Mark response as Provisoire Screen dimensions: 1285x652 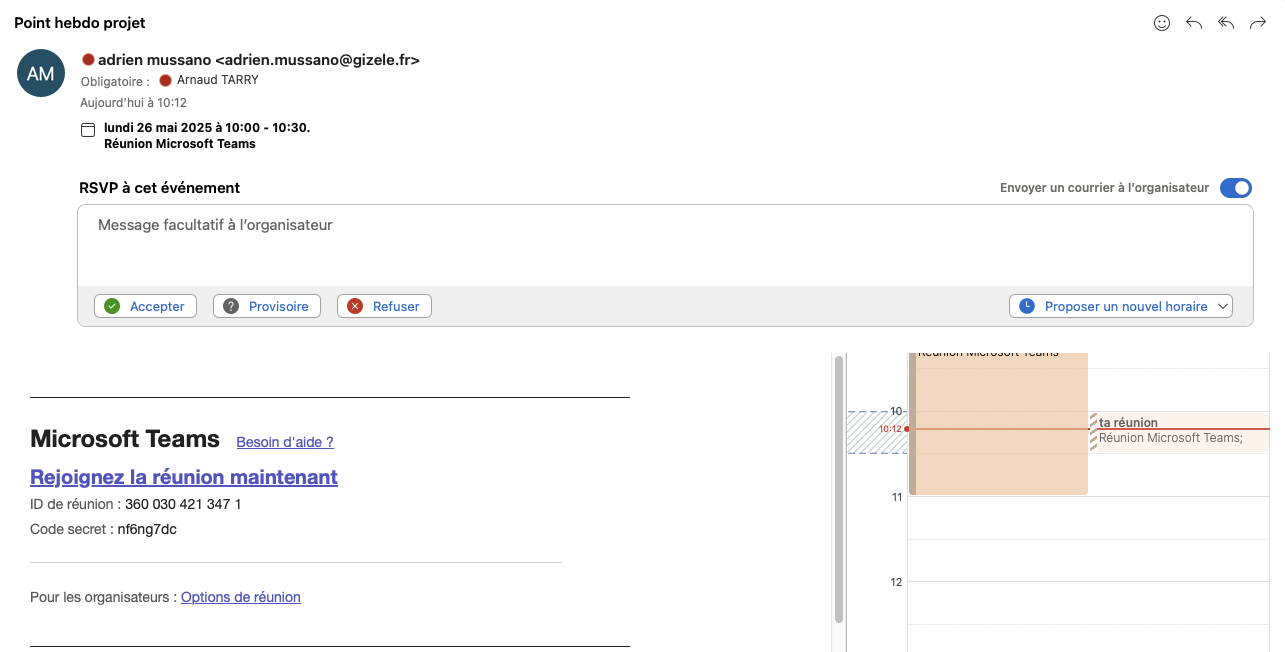267,306
